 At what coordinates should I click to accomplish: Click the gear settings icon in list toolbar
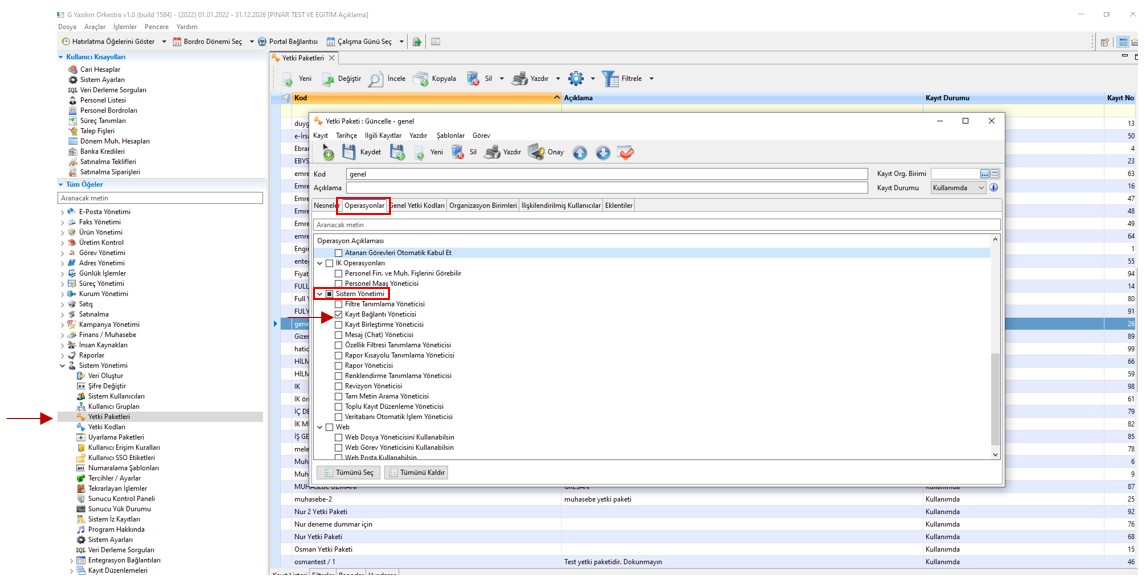tap(576, 79)
